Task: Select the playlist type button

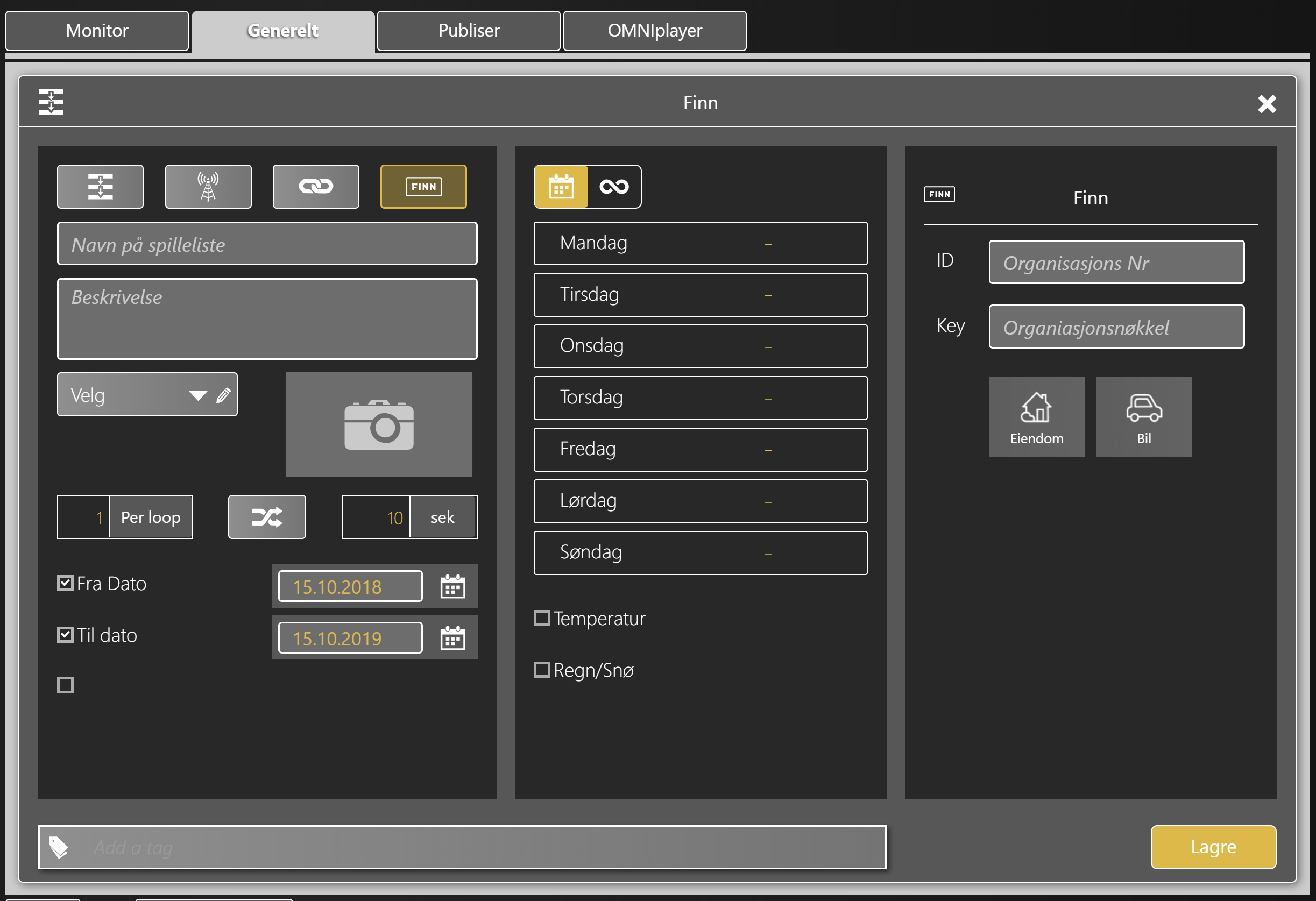Action: [100, 186]
